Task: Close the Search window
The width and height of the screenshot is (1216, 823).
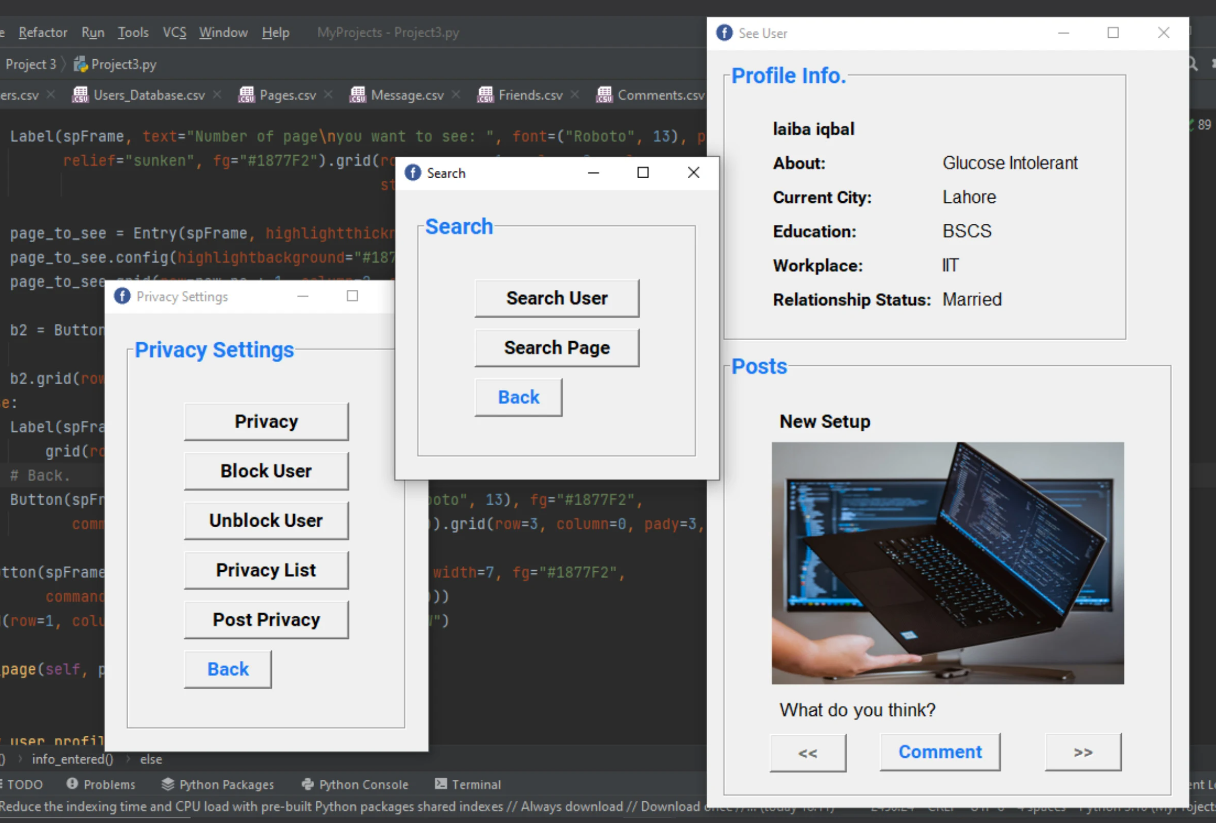Action: coord(693,173)
